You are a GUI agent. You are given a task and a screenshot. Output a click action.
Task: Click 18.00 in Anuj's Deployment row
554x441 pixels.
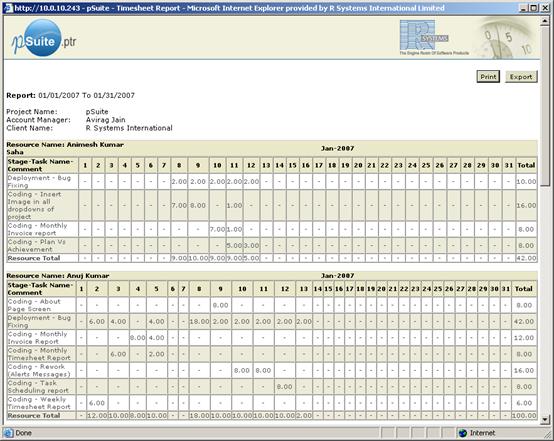[200, 322]
